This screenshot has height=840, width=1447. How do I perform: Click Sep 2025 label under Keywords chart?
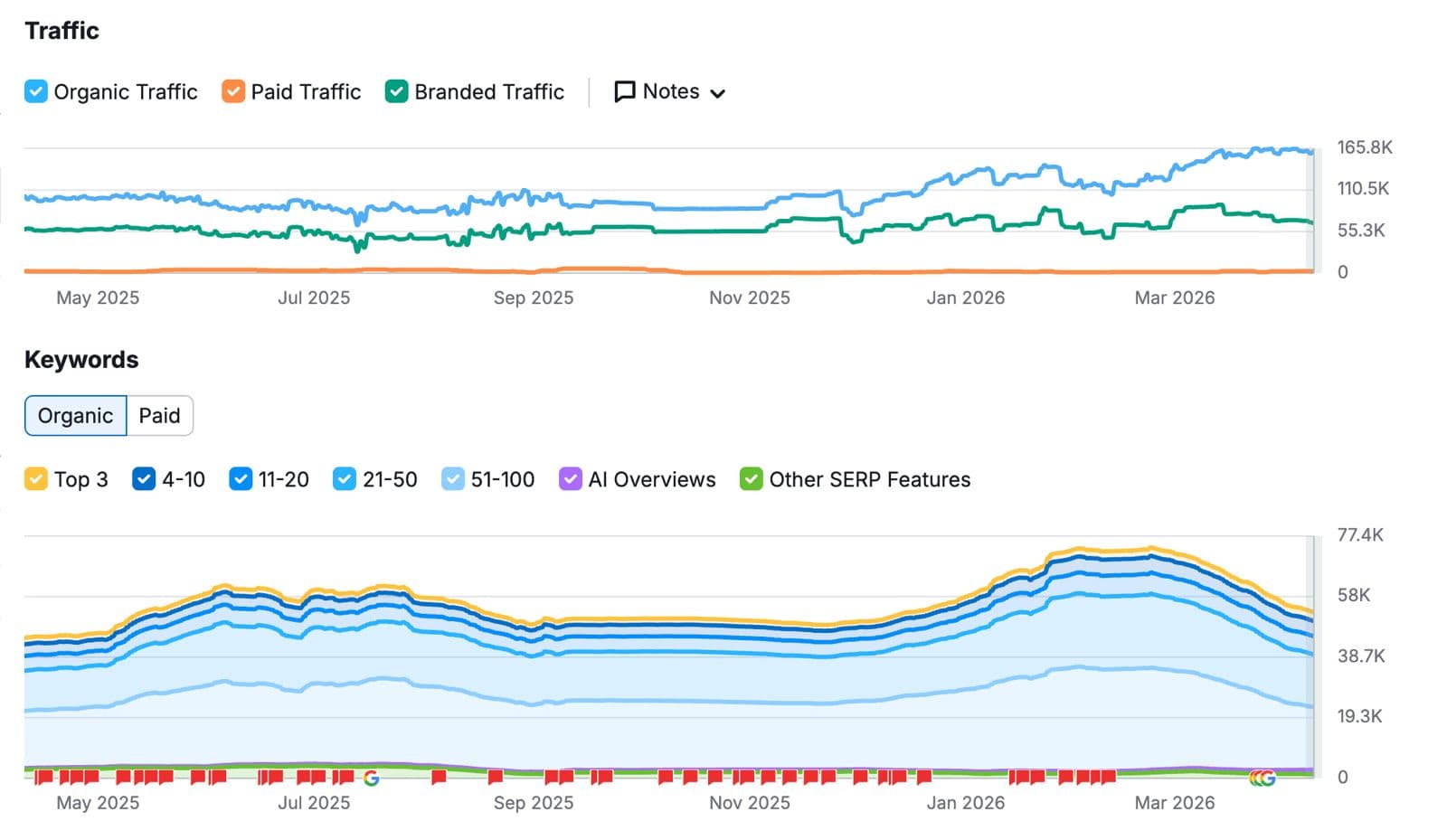(534, 803)
